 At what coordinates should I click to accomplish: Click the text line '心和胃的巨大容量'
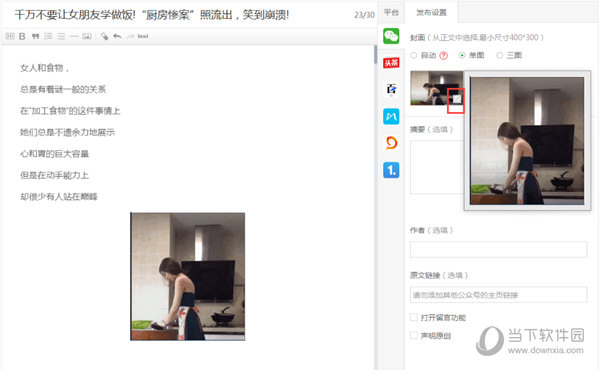pos(54,154)
